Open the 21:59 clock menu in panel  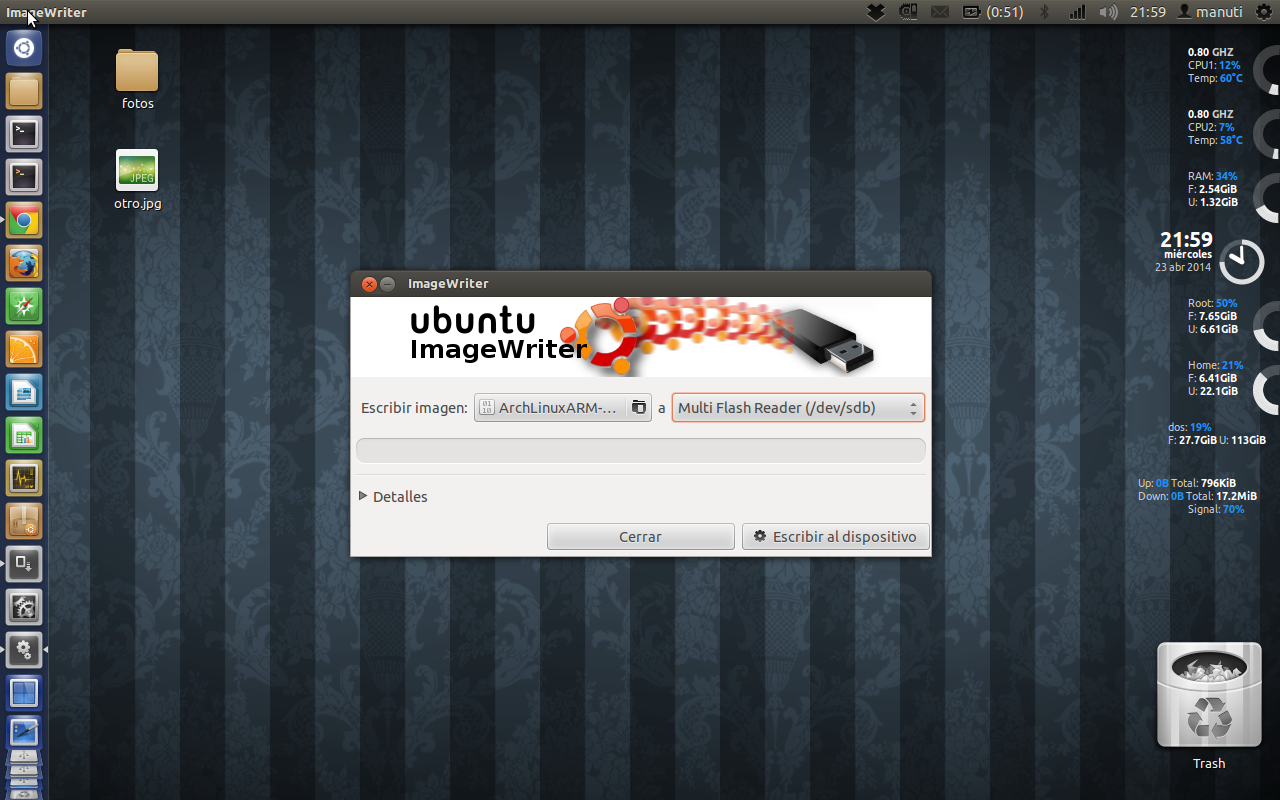coord(1148,12)
